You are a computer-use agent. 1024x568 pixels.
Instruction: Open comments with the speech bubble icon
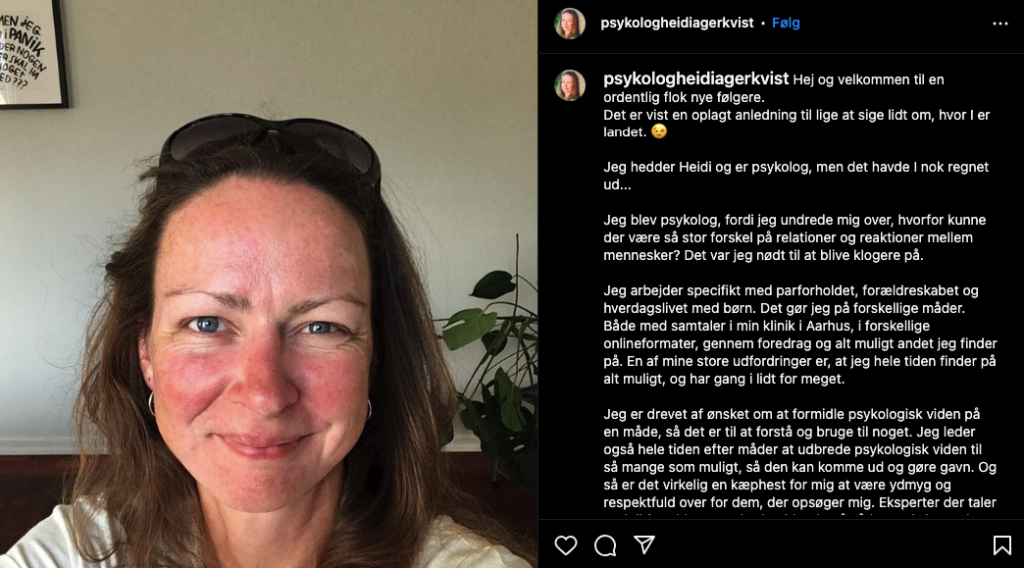click(605, 545)
